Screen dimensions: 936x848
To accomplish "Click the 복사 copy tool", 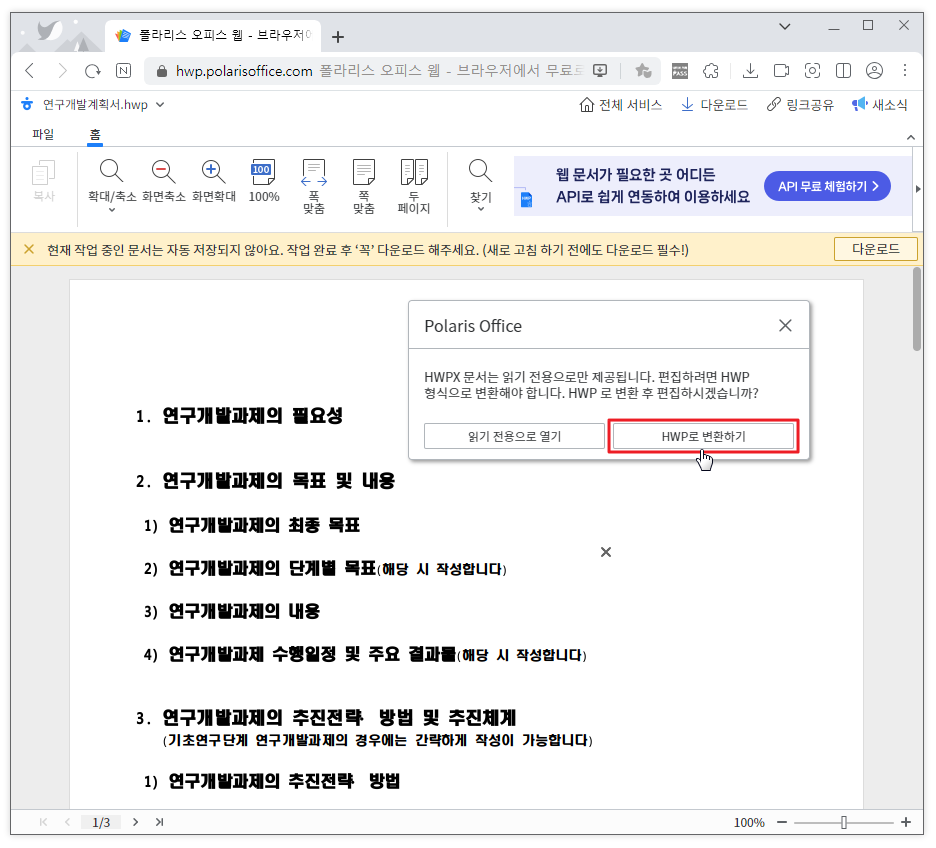I will [x=44, y=181].
